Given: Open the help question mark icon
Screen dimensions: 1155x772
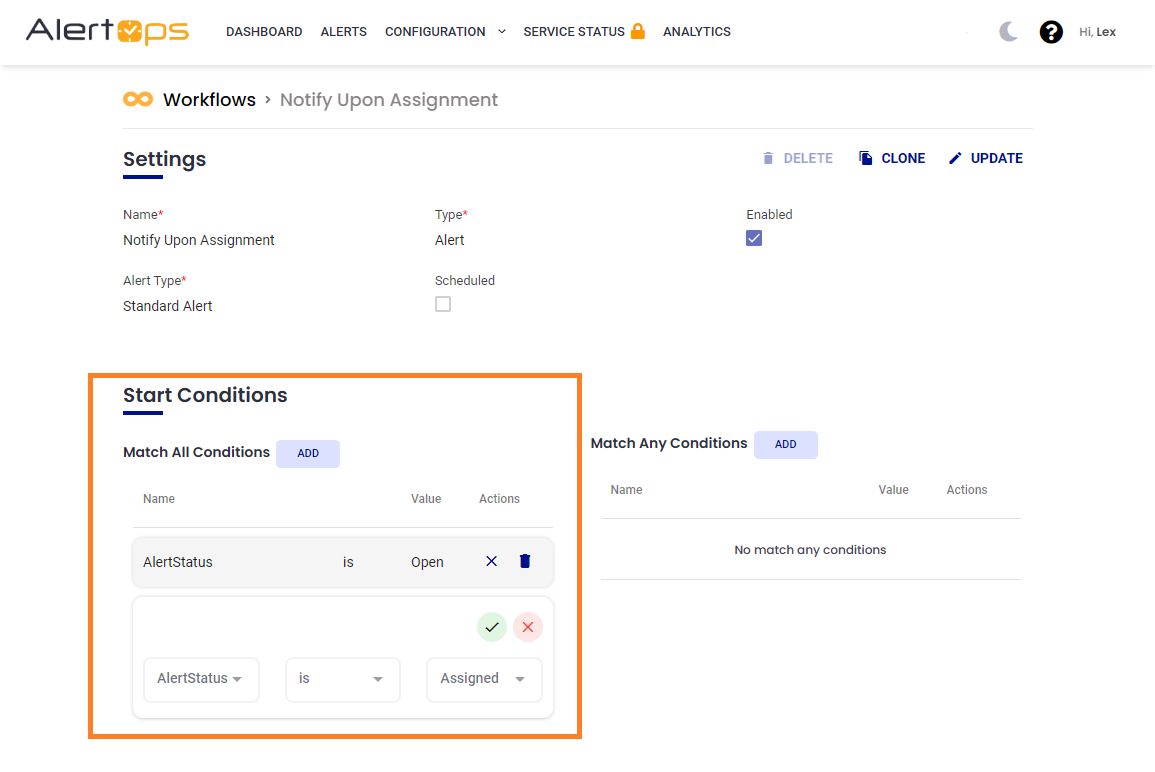Looking at the screenshot, I should (x=1051, y=32).
